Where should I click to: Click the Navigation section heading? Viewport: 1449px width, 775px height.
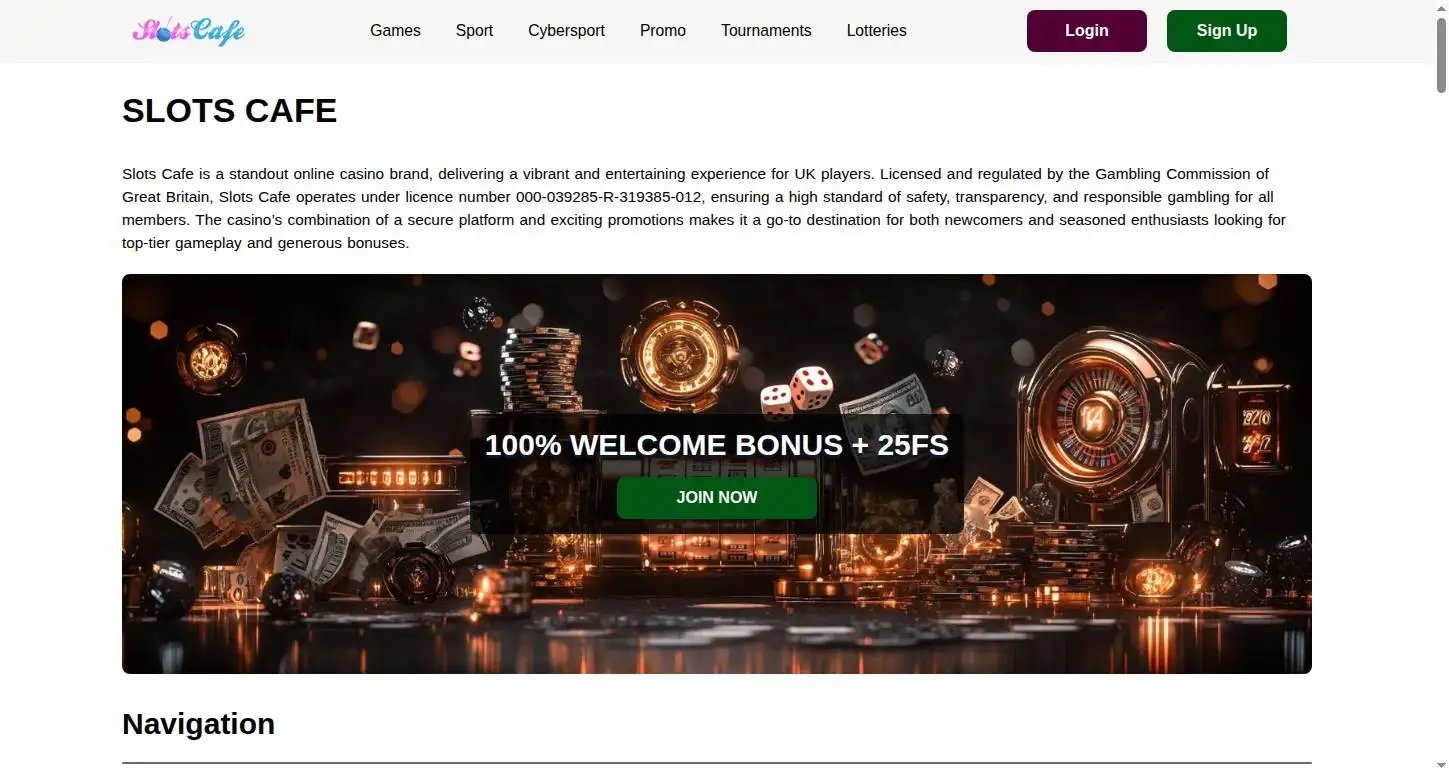tap(198, 724)
